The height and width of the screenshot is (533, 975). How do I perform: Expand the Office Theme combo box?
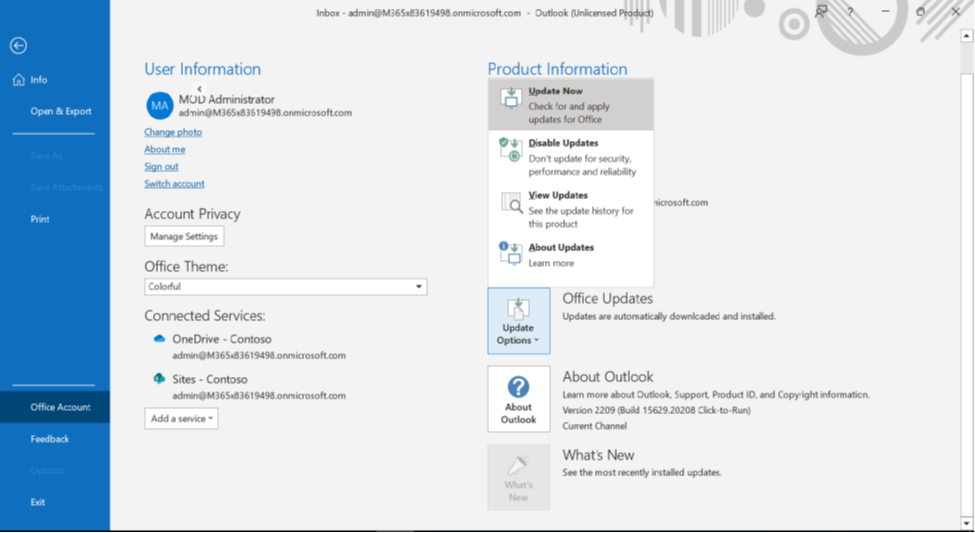point(285,287)
